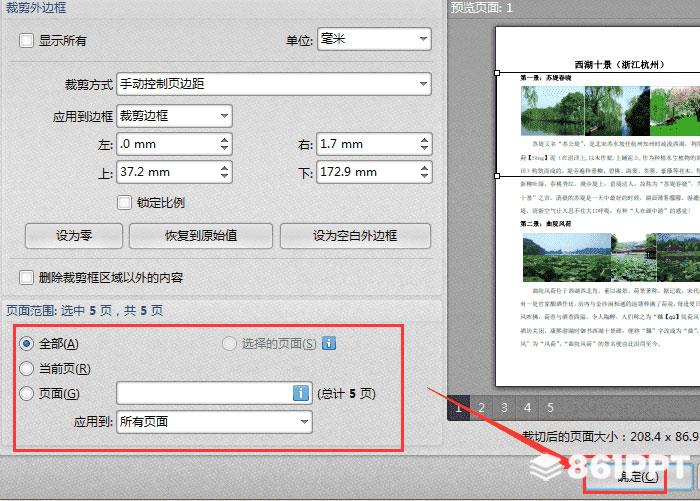Select the 页面(G) radio button
Screen dimensions: 700x501
[x=27, y=393]
